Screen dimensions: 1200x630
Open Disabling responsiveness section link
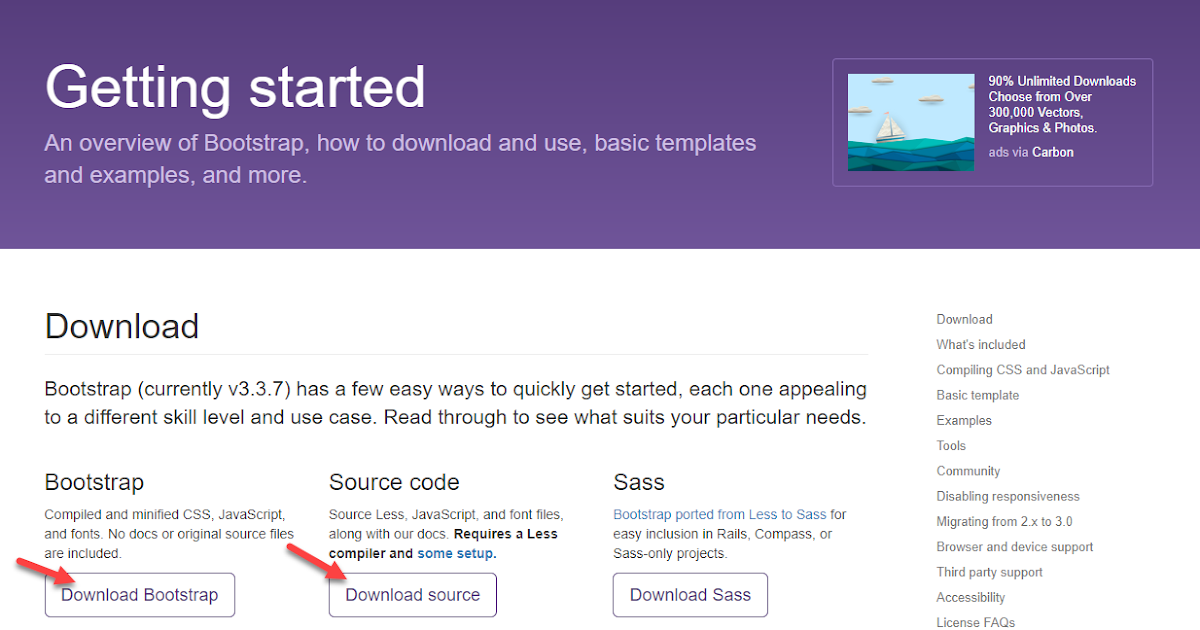[x=1007, y=496]
